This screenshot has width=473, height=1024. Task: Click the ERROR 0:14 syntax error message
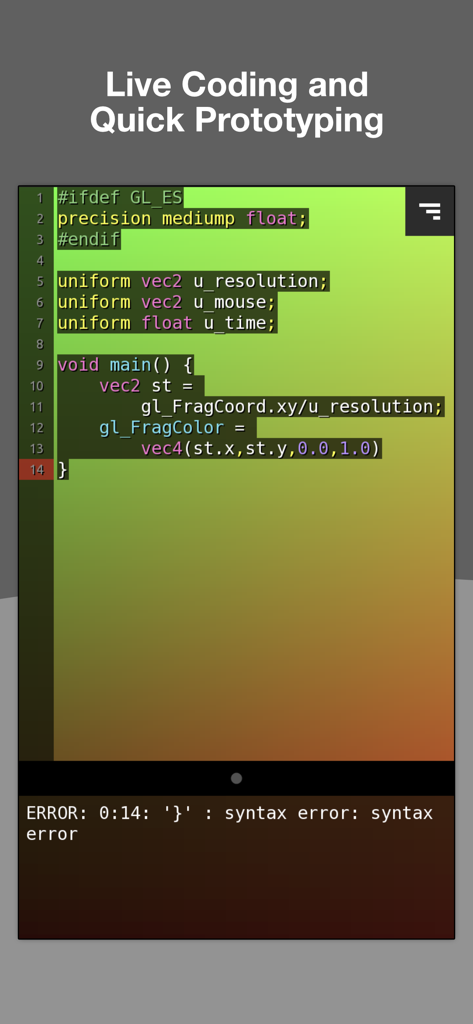pos(229,824)
